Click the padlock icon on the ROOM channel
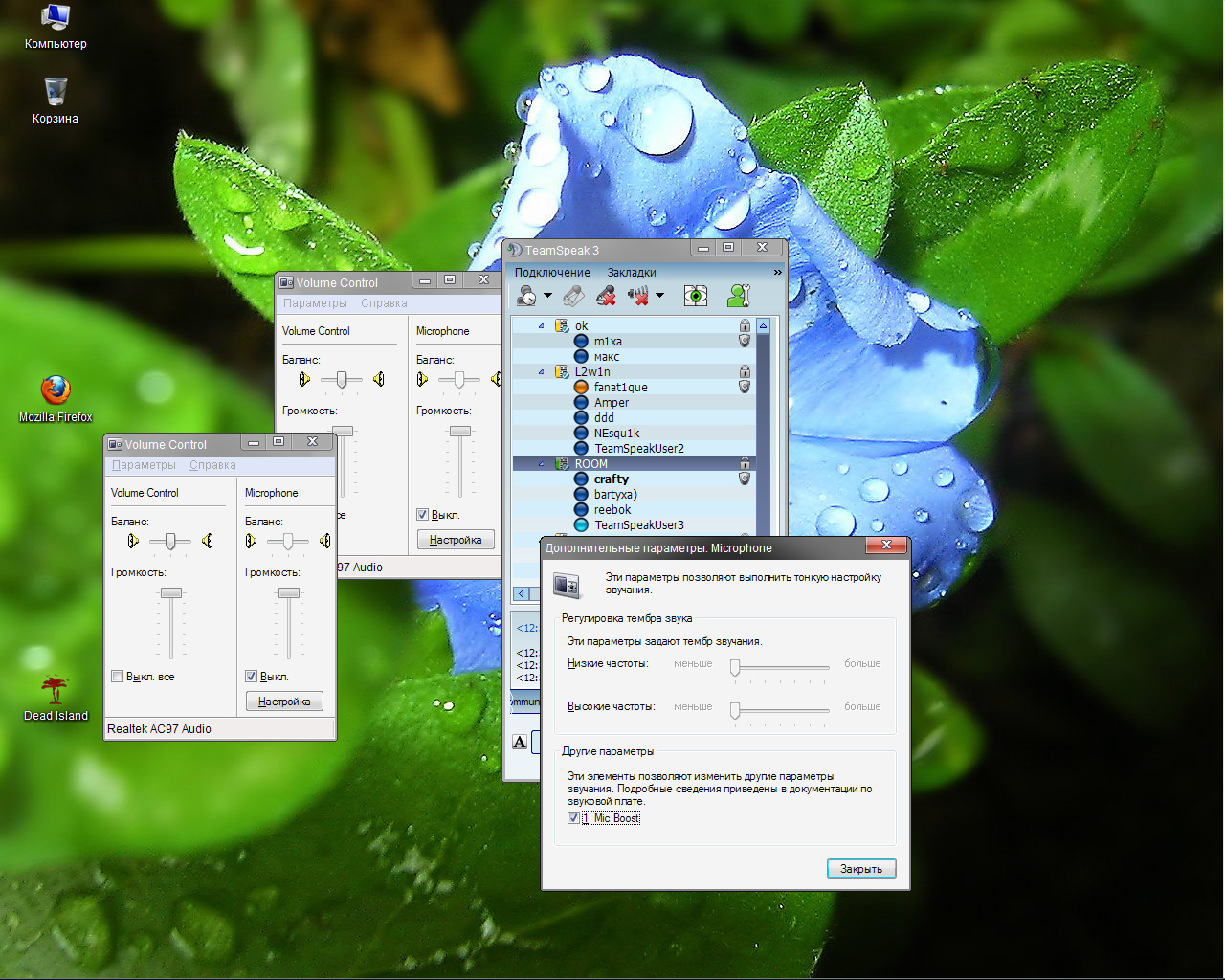This screenshot has height=980, width=1225. click(x=745, y=463)
